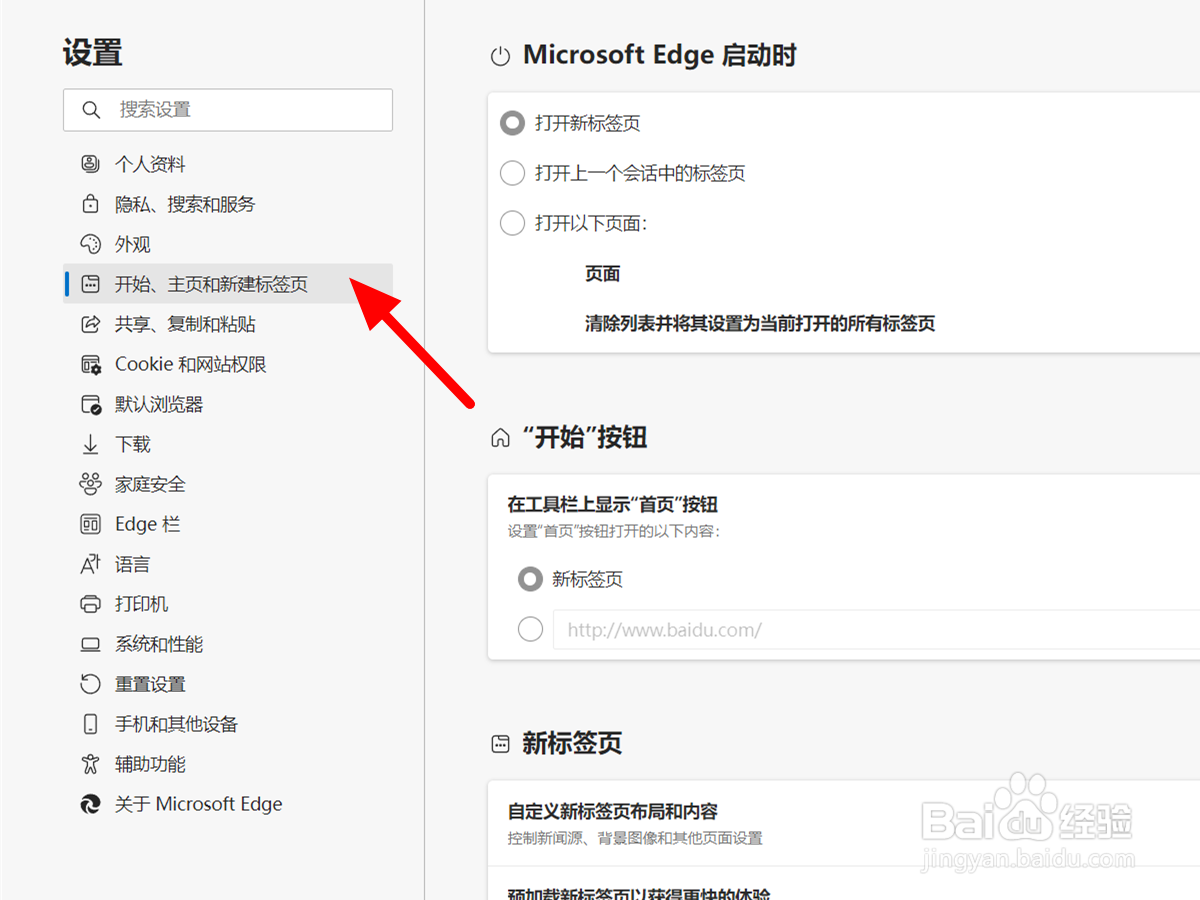This screenshot has width=1200, height=900.
Task: Click 清除列表并将其设置为当前打开的所有标签页
Action: tap(760, 323)
